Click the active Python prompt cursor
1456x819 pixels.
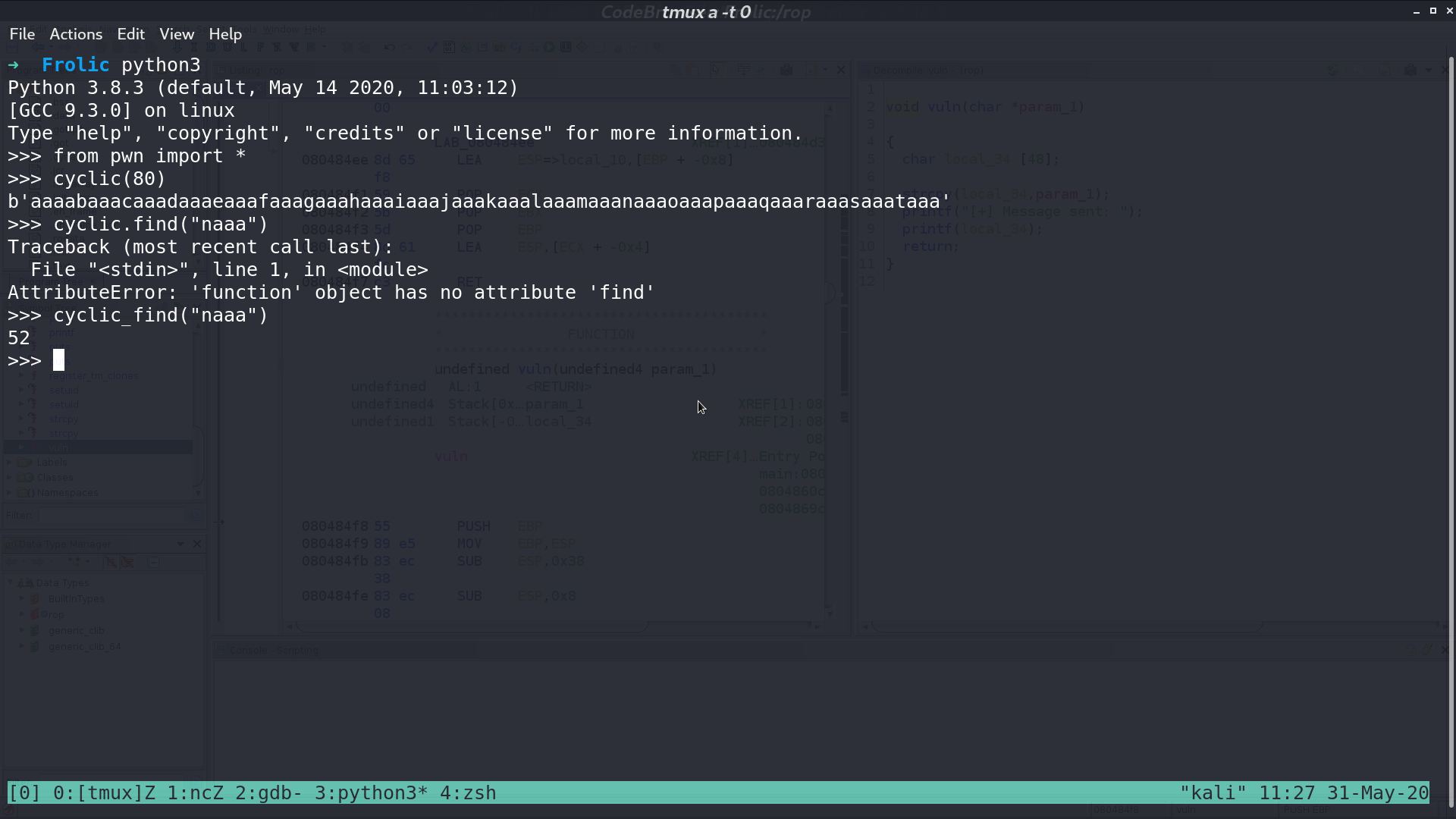point(58,360)
